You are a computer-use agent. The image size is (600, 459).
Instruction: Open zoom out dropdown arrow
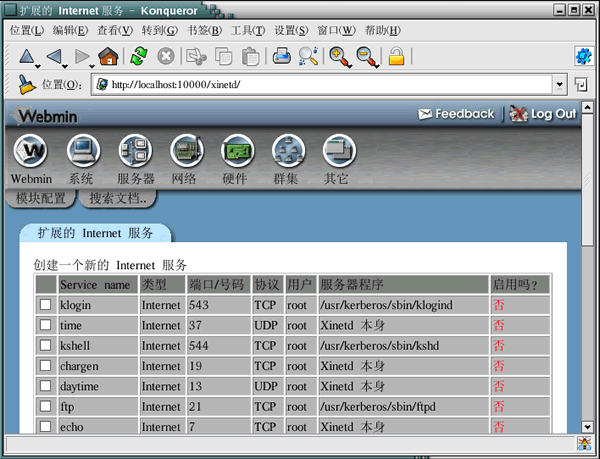(377, 67)
